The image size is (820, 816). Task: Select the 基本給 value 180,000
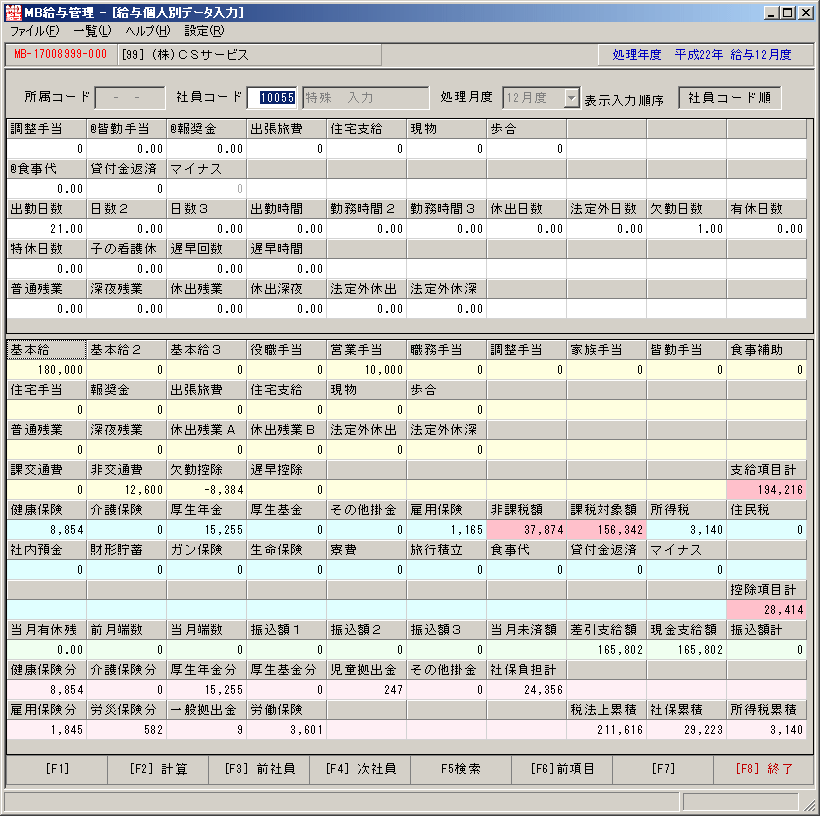(x=47, y=370)
